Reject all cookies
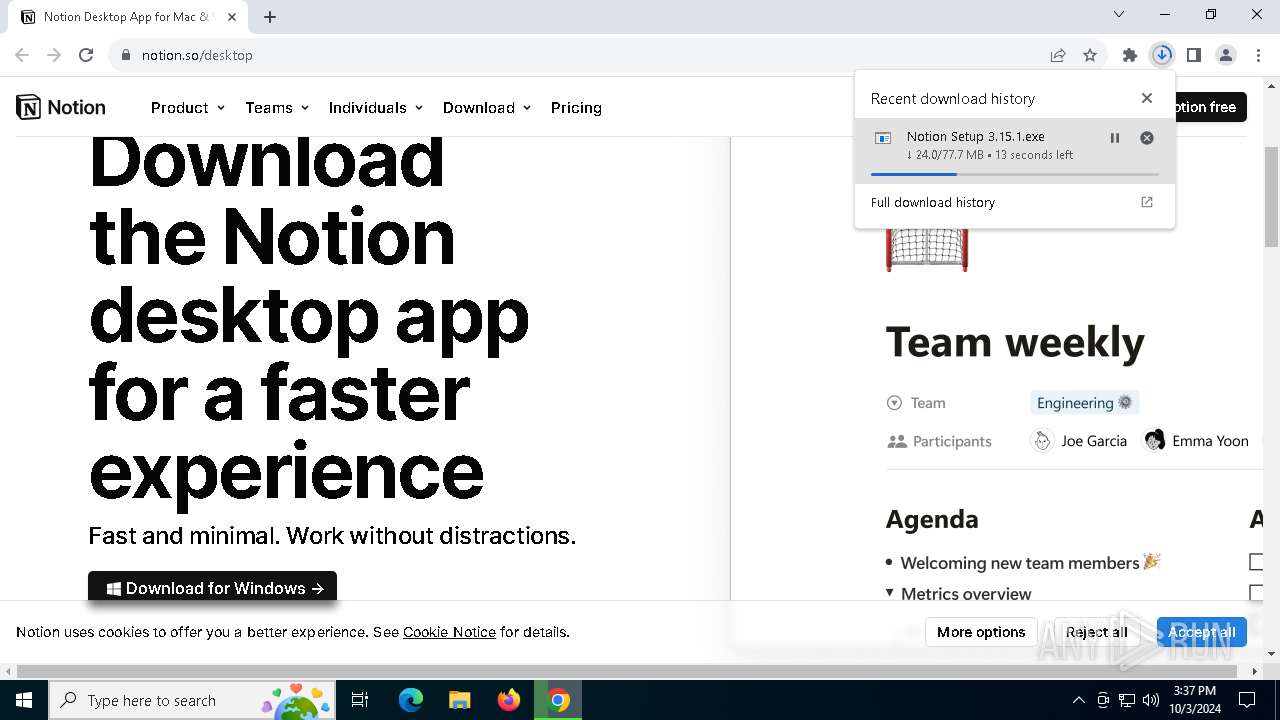 1096,632
